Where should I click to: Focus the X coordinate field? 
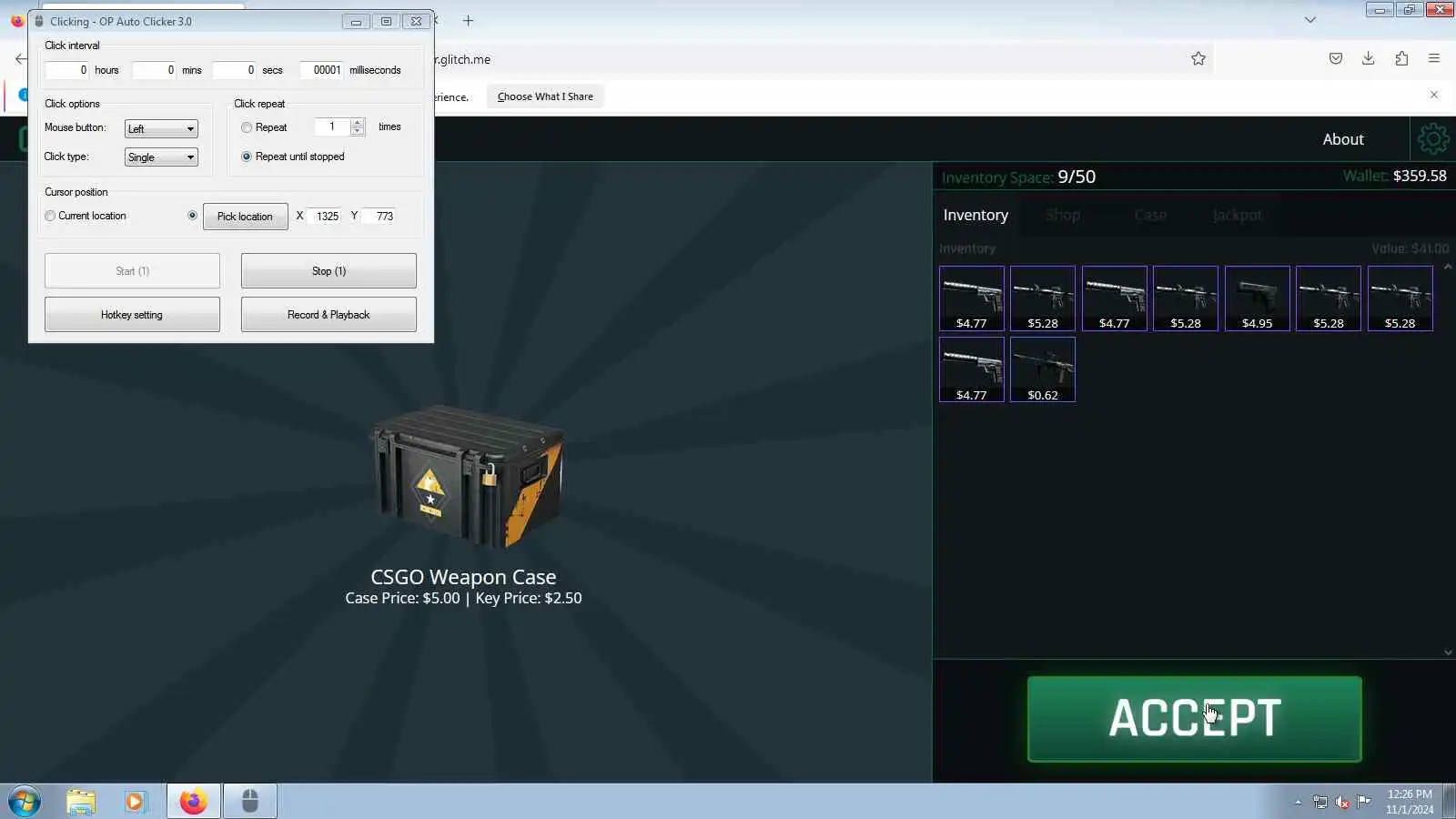[325, 217]
